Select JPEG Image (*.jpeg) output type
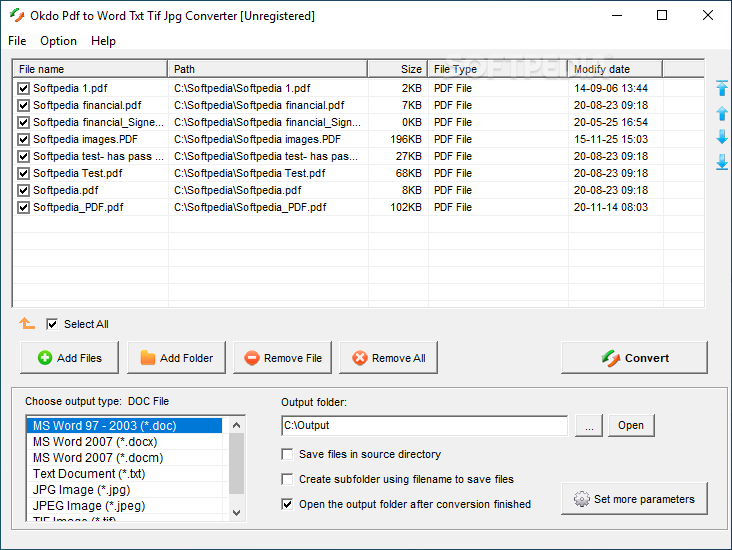This screenshot has width=732, height=550. click(x=124, y=506)
